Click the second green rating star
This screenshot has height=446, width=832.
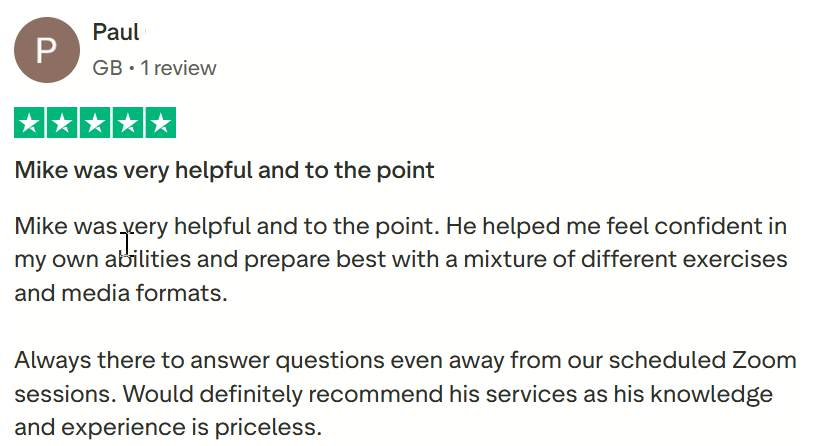tap(63, 123)
